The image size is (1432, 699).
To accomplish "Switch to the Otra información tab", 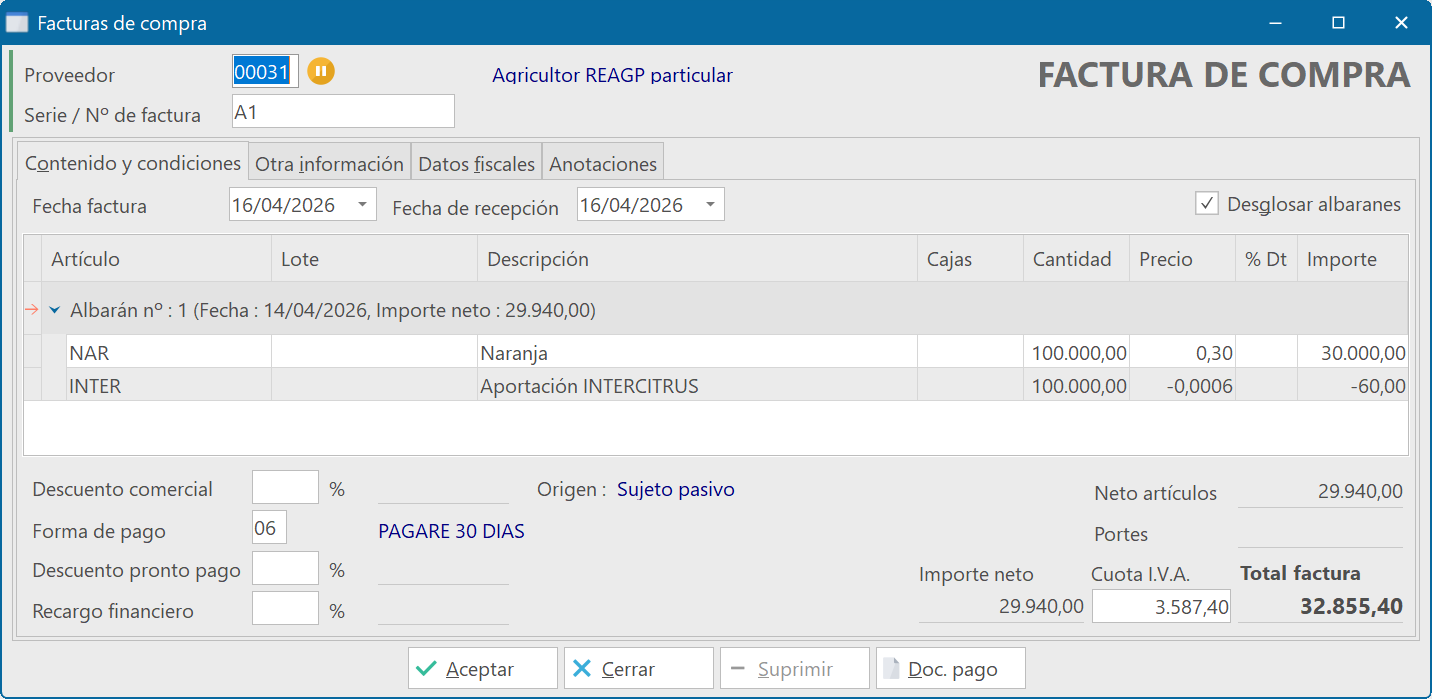I will pos(329,164).
